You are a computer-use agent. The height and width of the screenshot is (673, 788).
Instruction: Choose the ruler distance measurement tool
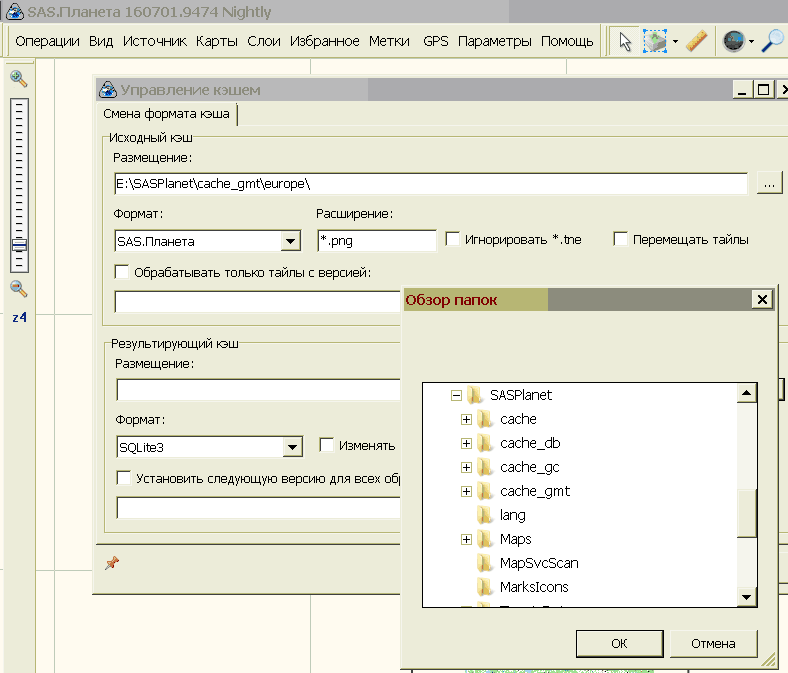click(x=697, y=41)
